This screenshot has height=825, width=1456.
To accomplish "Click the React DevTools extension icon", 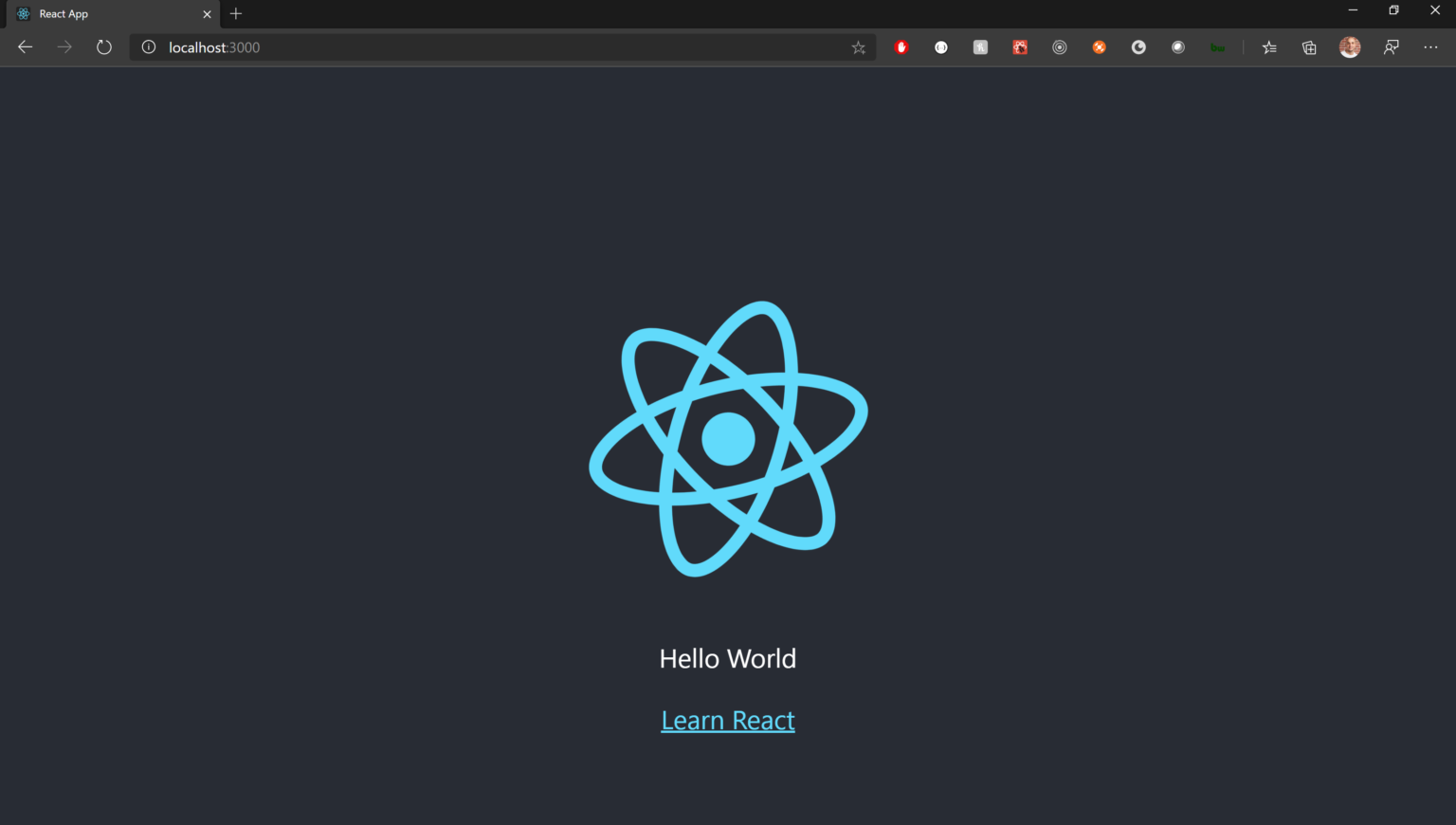I will (x=1020, y=46).
